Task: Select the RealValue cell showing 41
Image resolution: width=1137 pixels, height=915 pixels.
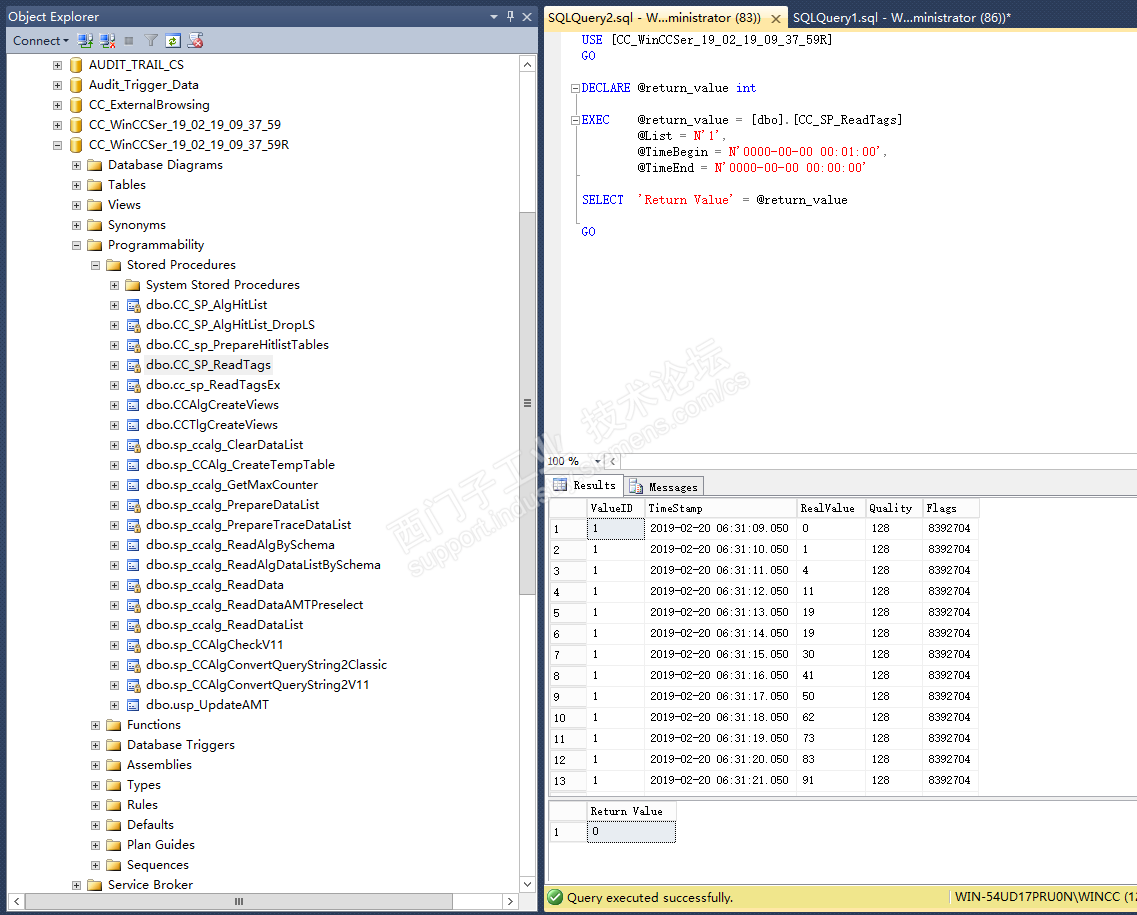Action: click(x=830, y=676)
